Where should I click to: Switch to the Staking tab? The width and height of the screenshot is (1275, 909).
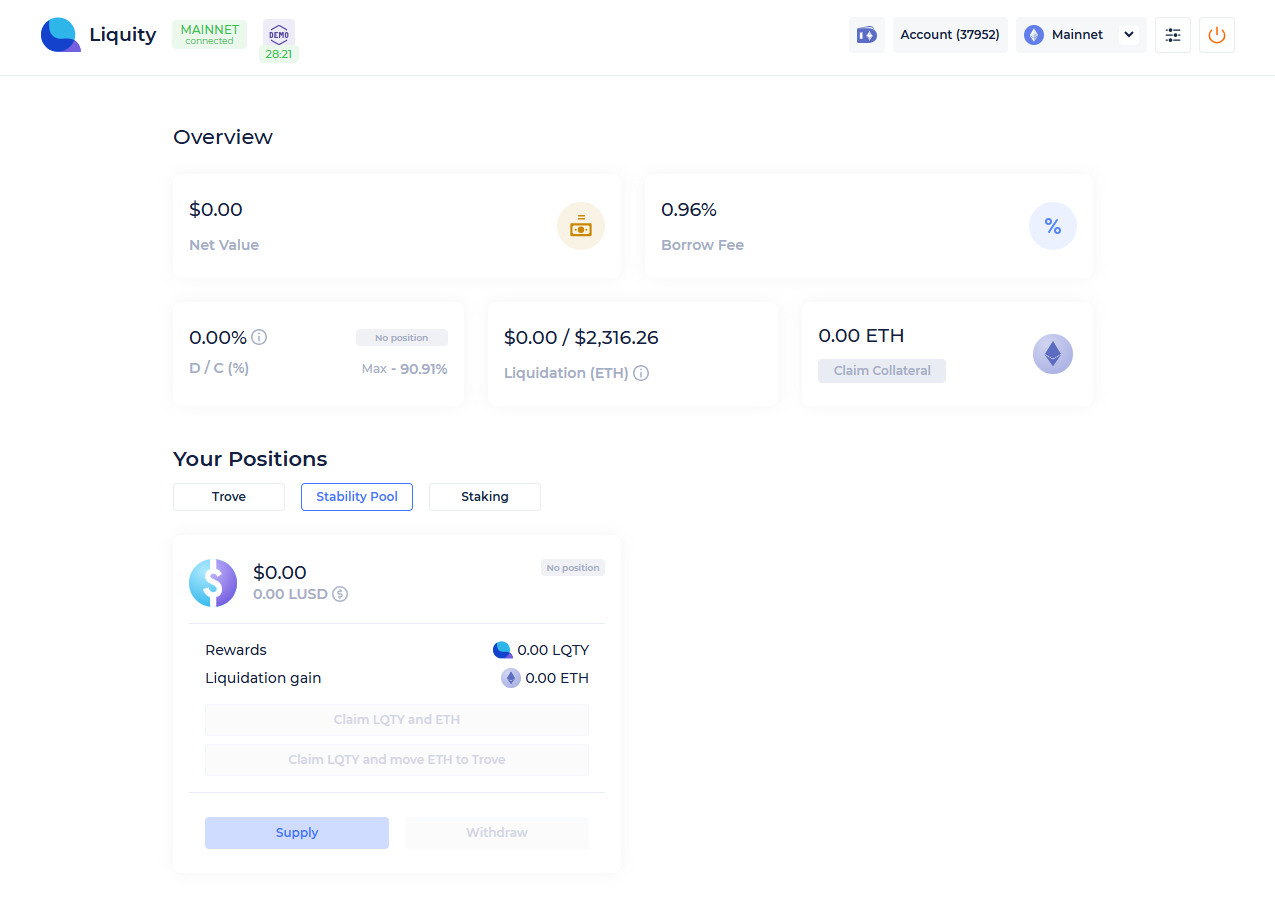(x=485, y=497)
